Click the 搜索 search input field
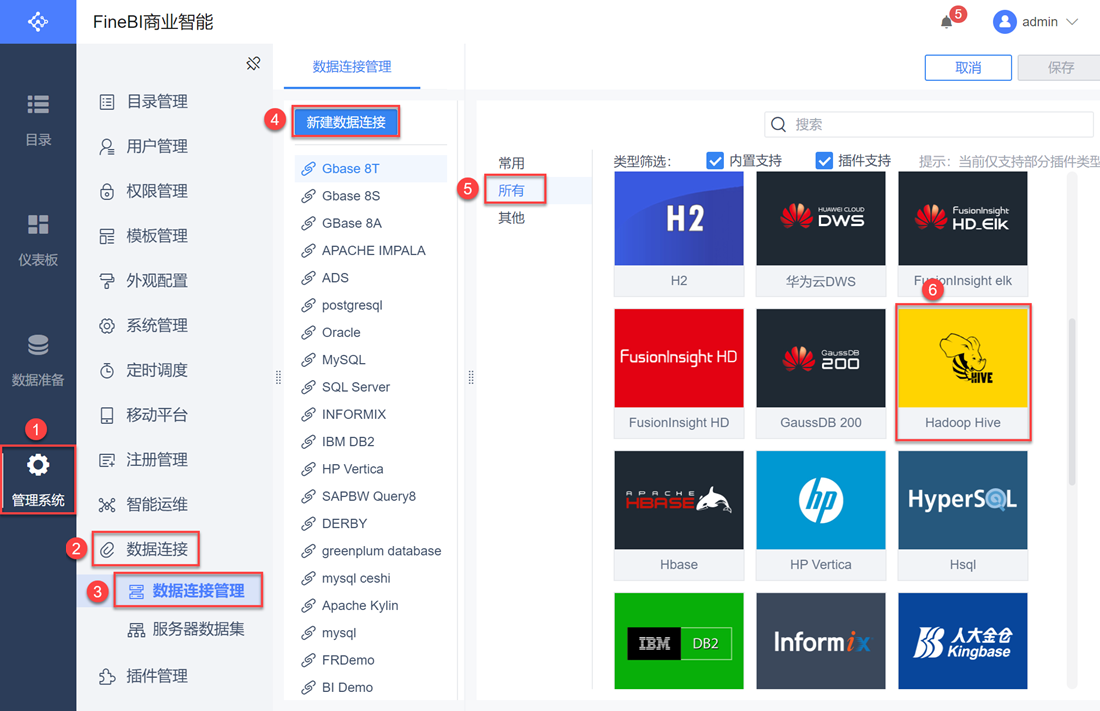The width and height of the screenshot is (1100, 711). pos(929,124)
